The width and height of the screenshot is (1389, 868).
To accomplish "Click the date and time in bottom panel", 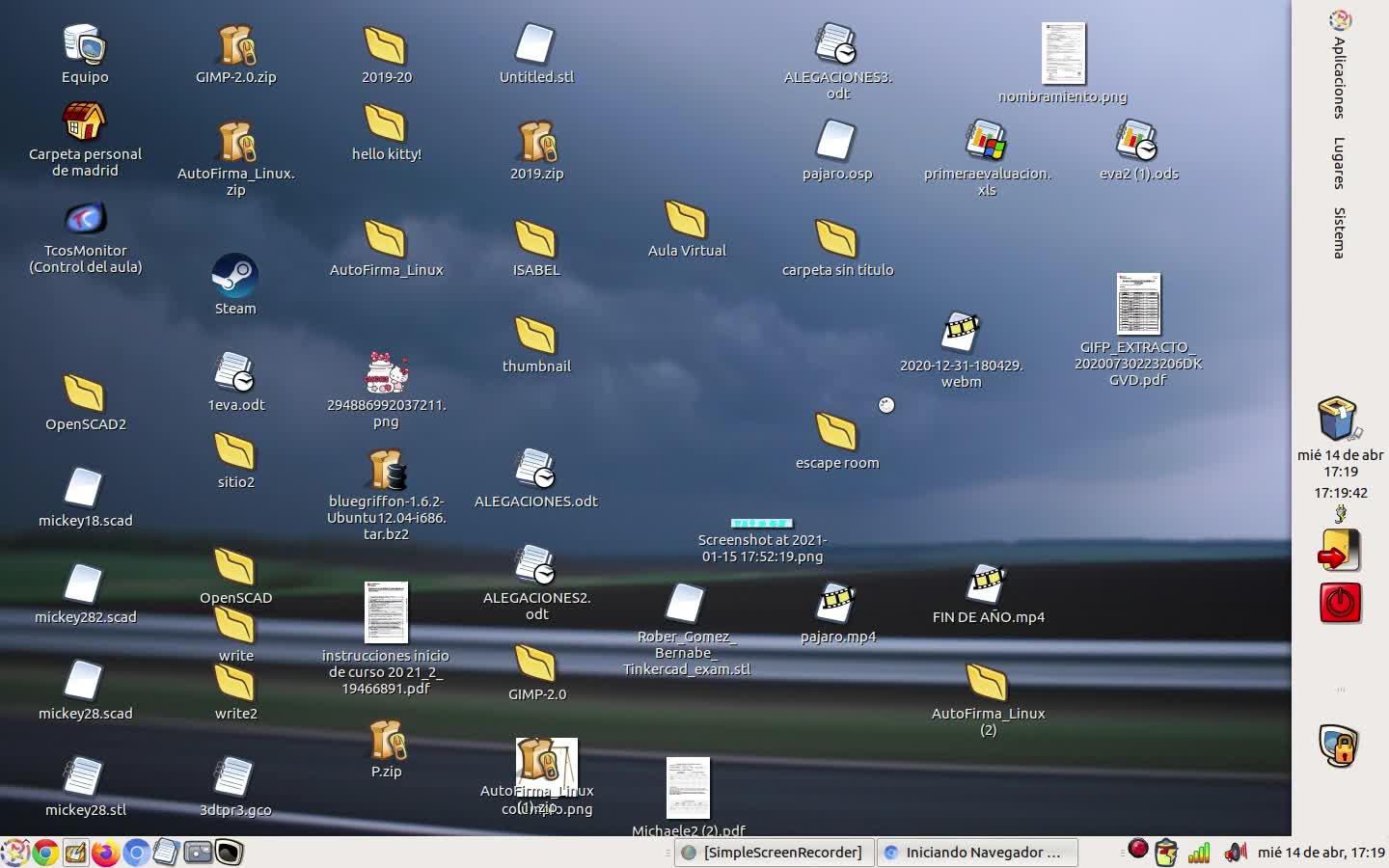I will click(x=1321, y=853).
